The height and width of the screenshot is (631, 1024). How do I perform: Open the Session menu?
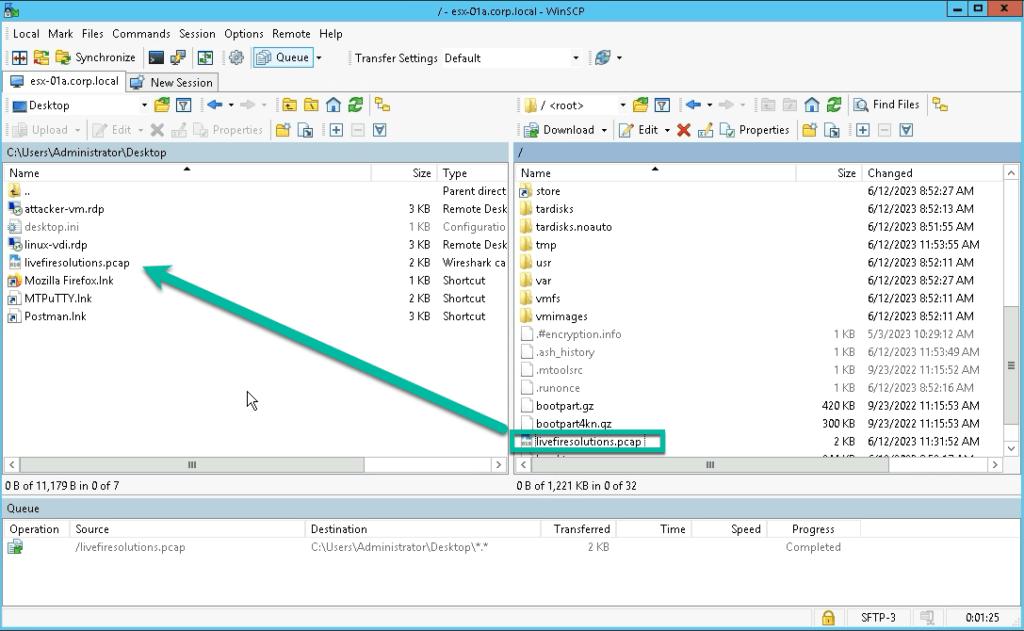(197, 34)
